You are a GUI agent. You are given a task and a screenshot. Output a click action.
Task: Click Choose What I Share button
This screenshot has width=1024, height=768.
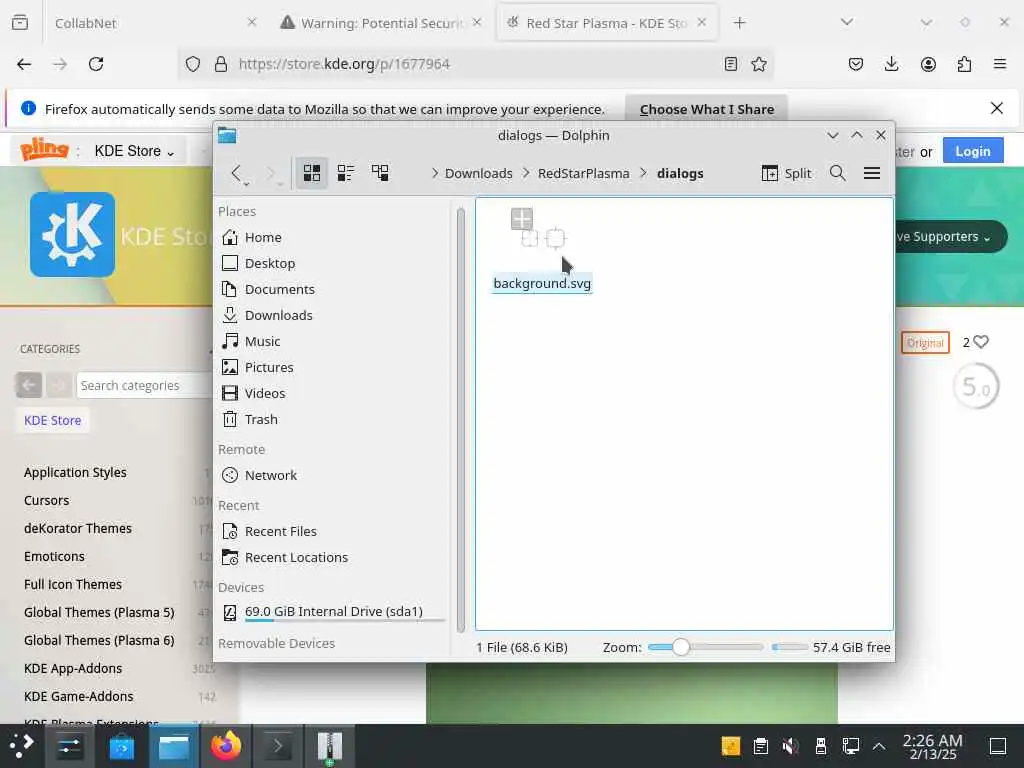click(x=707, y=109)
